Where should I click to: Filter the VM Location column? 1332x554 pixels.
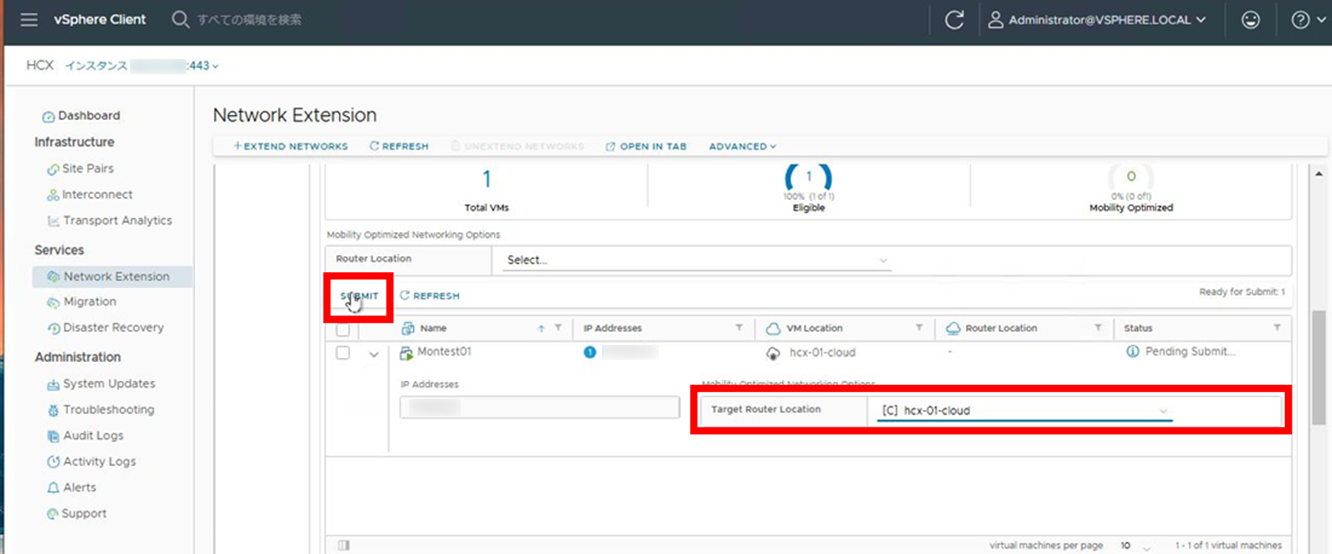click(x=918, y=328)
